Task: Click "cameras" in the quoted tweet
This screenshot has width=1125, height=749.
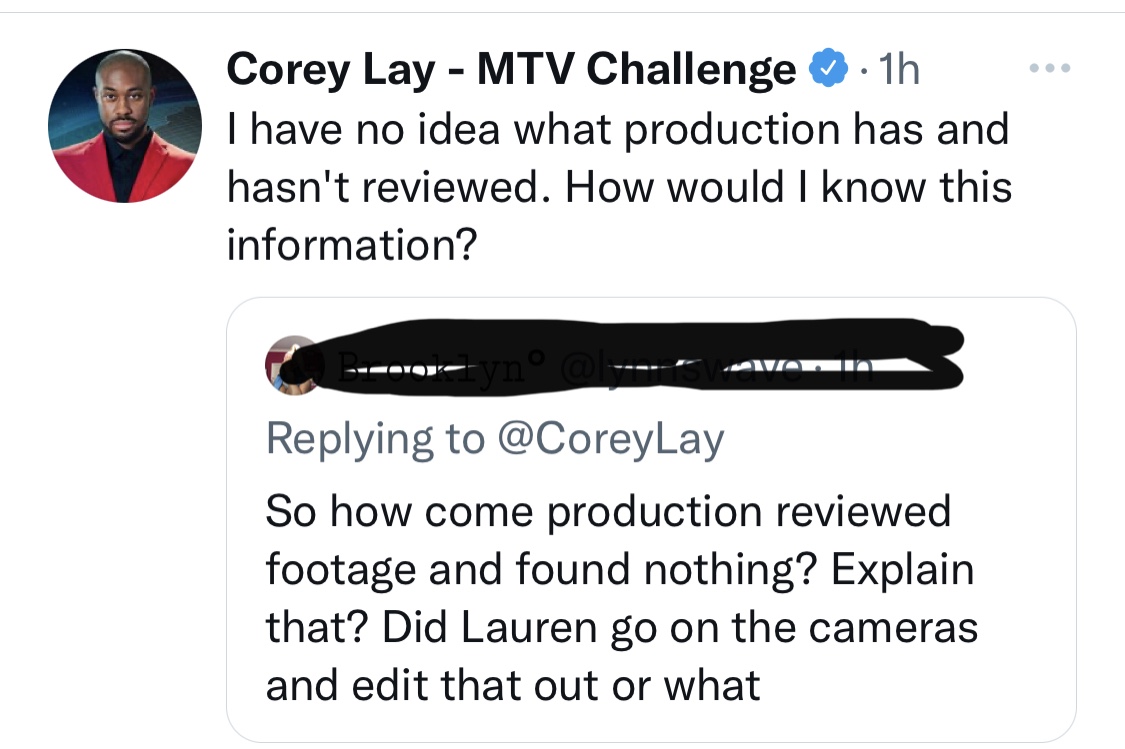Action: [x=892, y=628]
